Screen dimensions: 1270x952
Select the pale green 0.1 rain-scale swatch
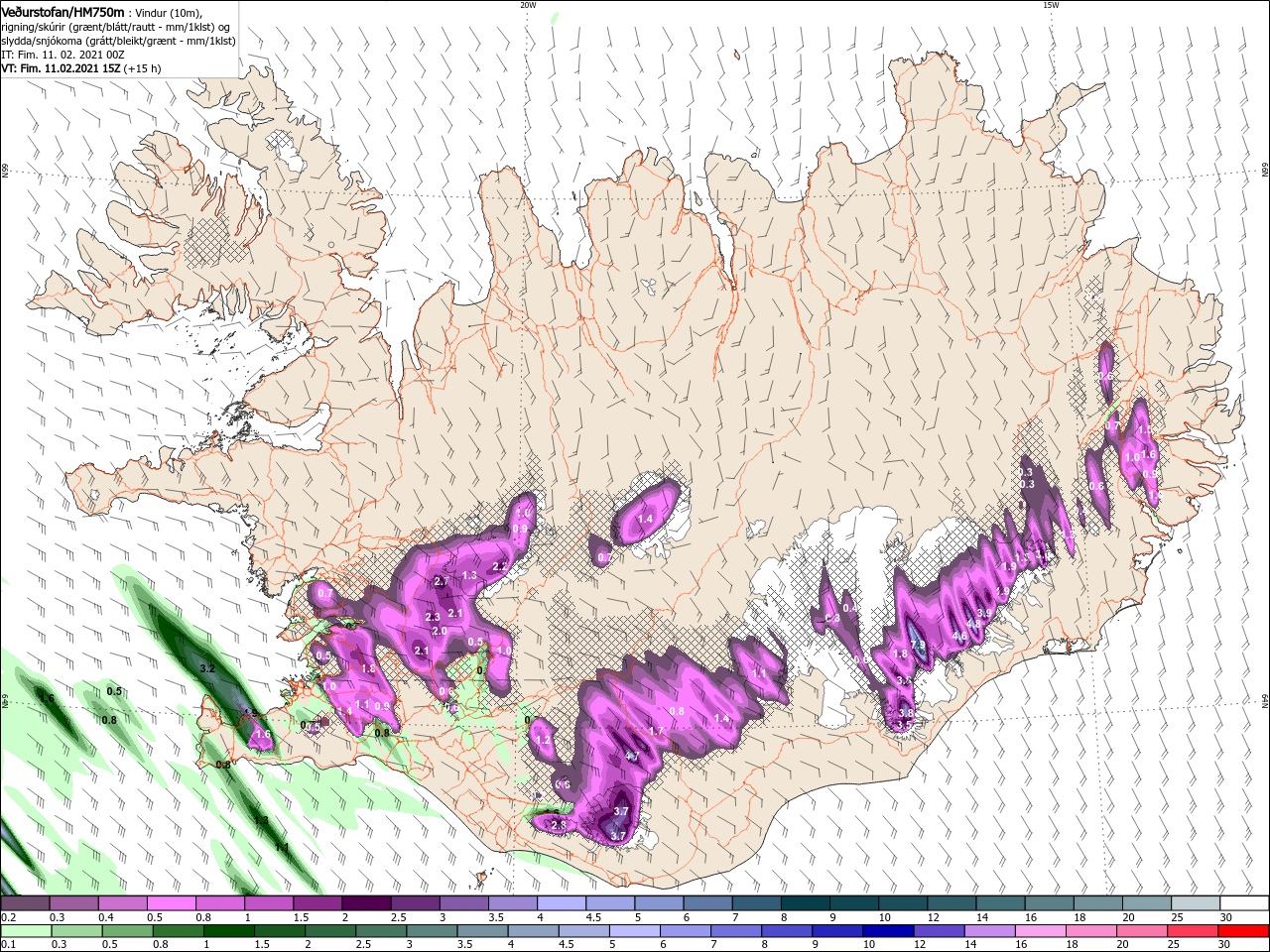25,931
